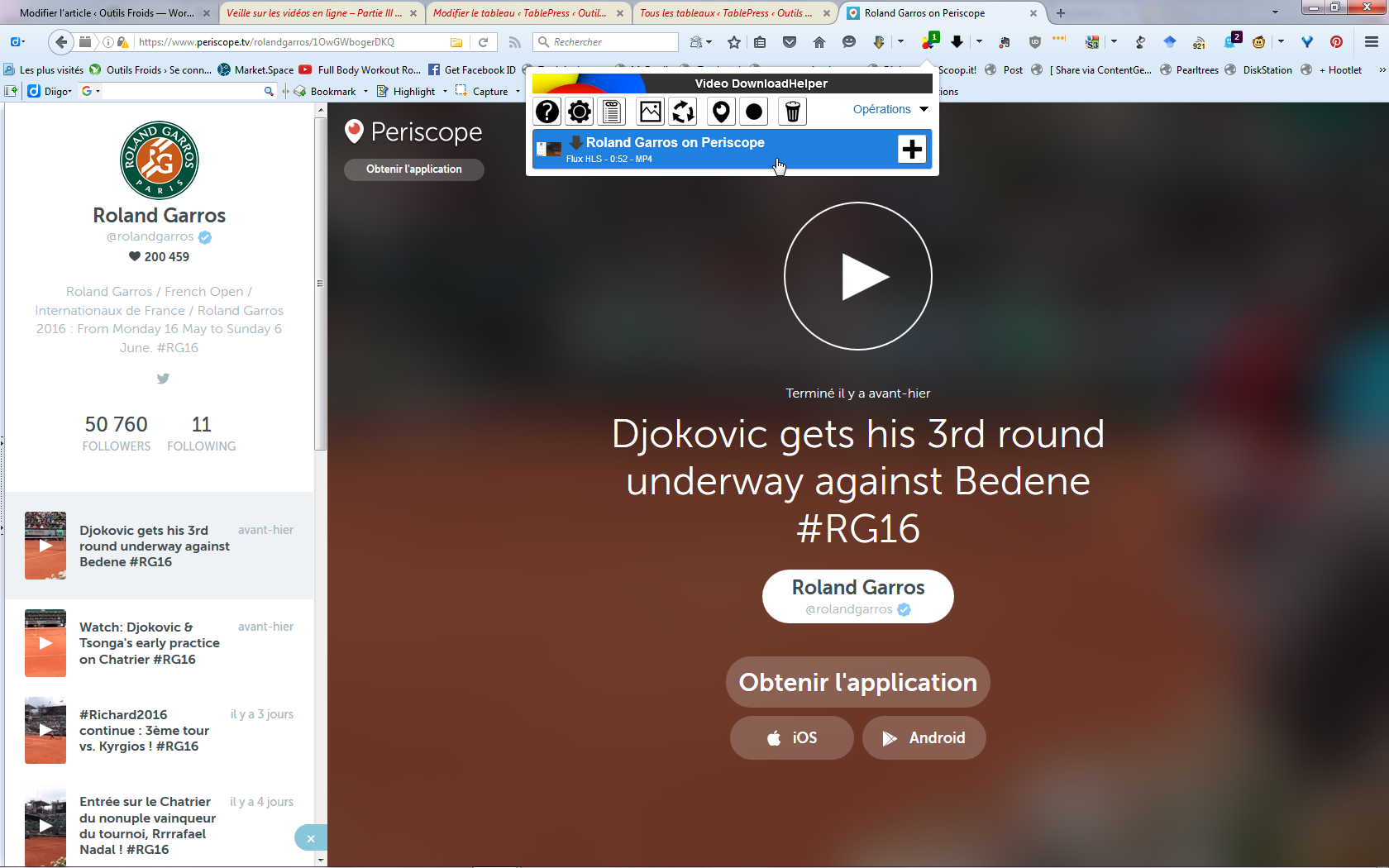This screenshot has height=868, width=1389.
Task: Reload the page
Action: tap(484, 42)
